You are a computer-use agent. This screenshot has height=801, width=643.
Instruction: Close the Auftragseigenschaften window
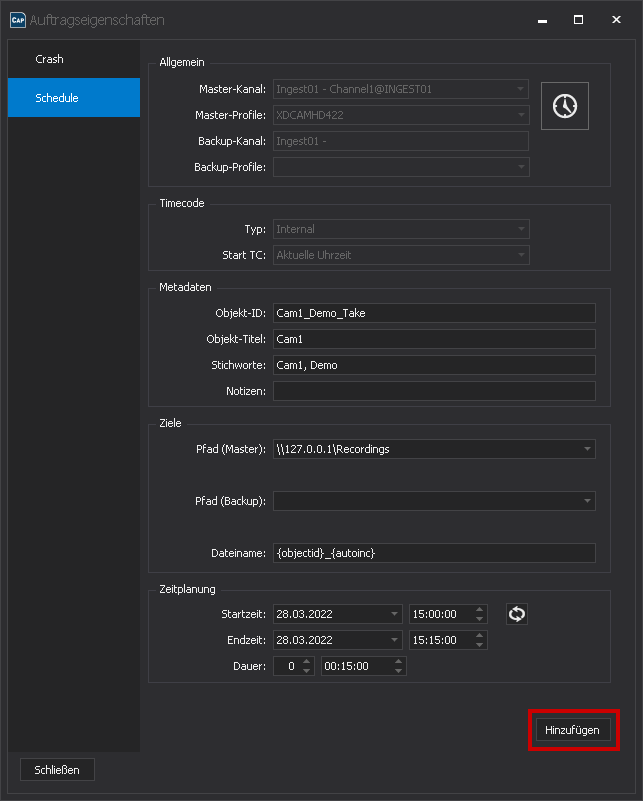(616, 20)
